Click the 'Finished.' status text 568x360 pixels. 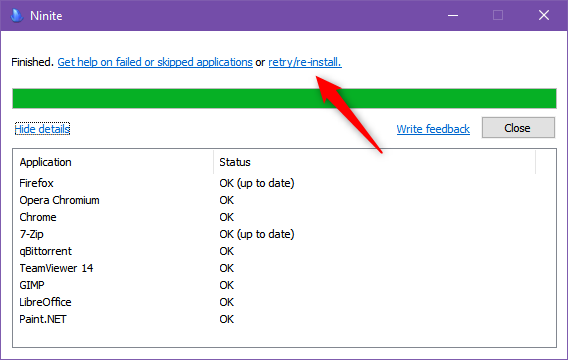[33, 62]
